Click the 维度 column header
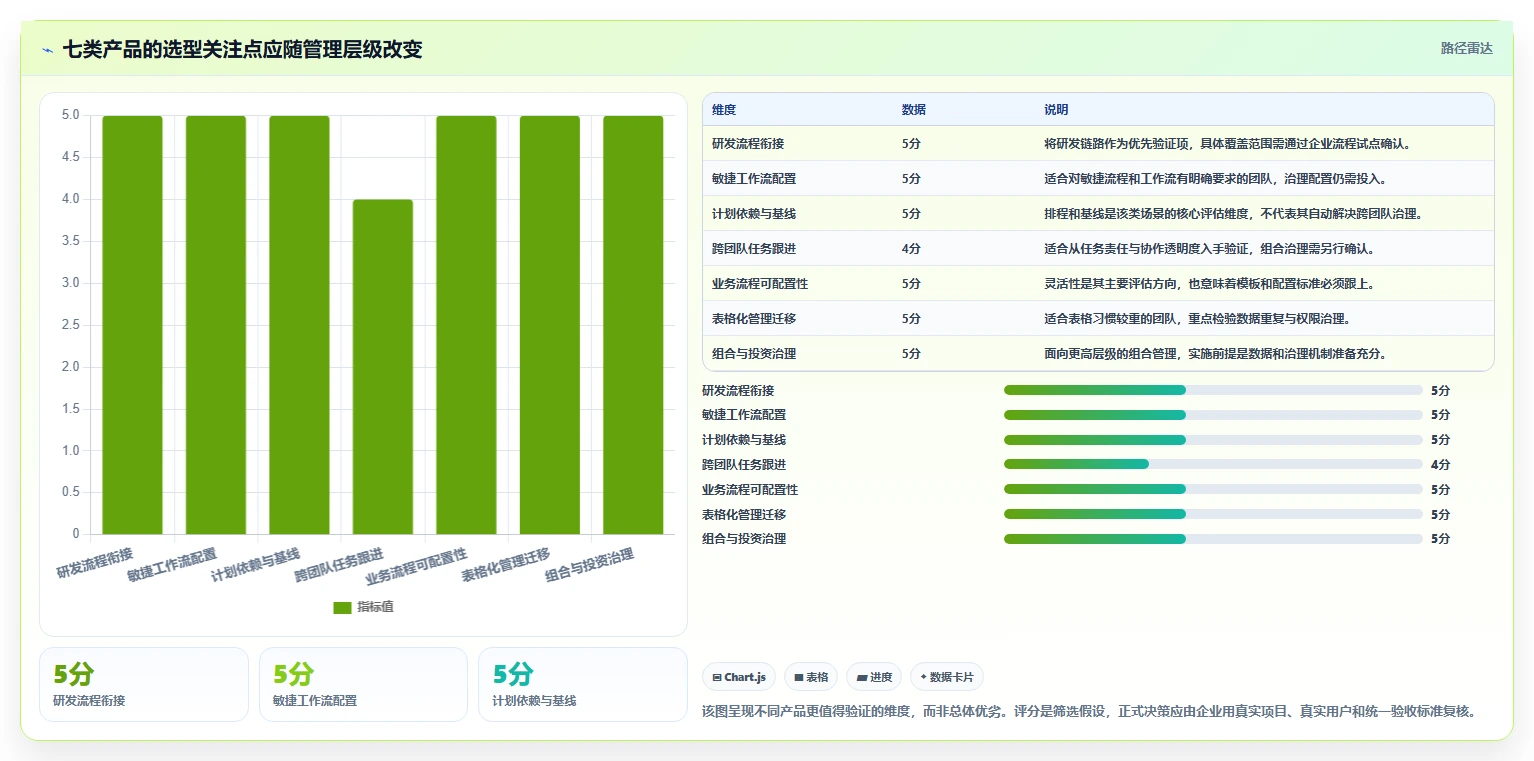The width and height of the screenshot is (1534, 761). (724, 110)
